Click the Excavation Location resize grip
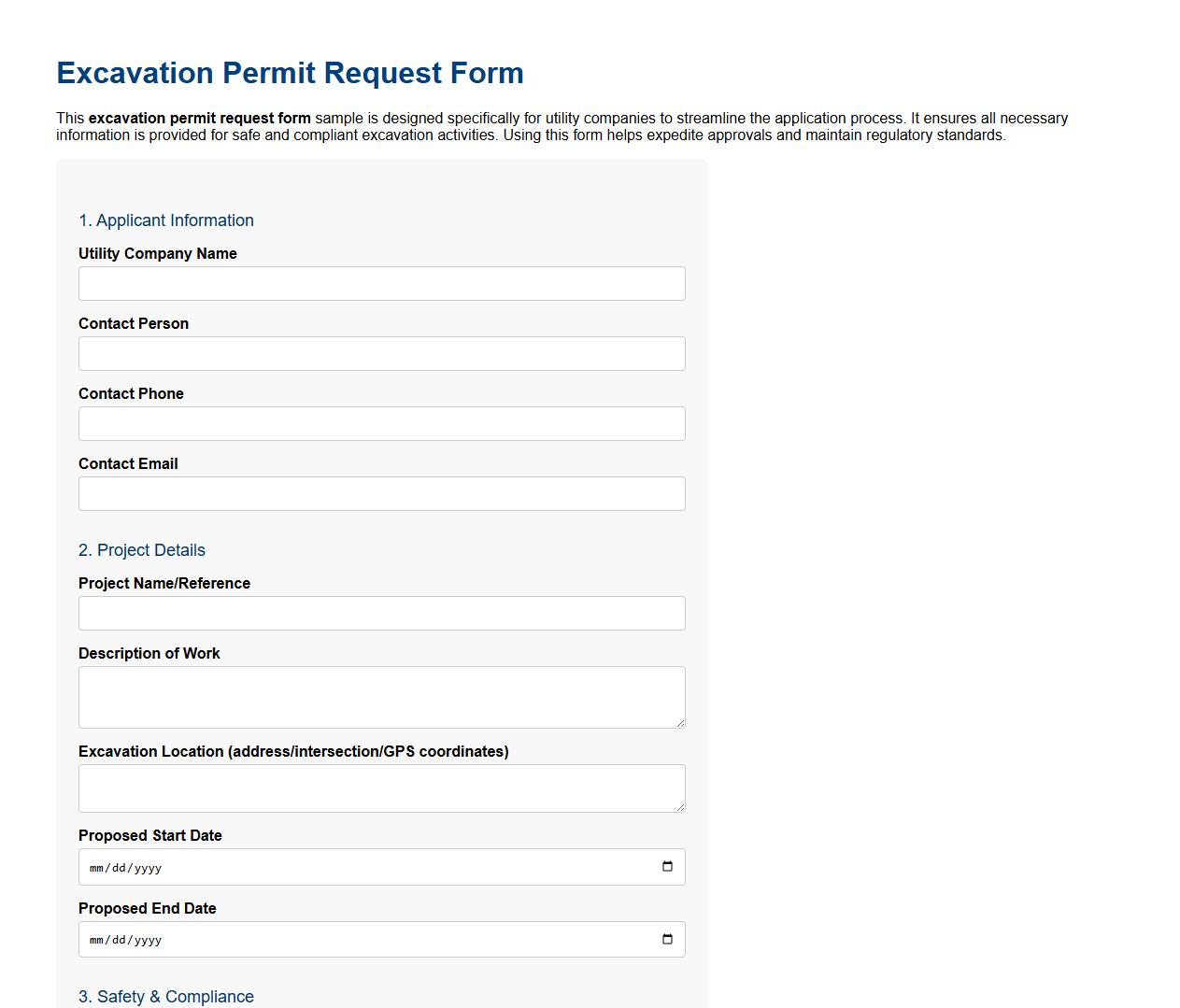The height and width of the screenshot is (1008, 1180). click(681, 809)
